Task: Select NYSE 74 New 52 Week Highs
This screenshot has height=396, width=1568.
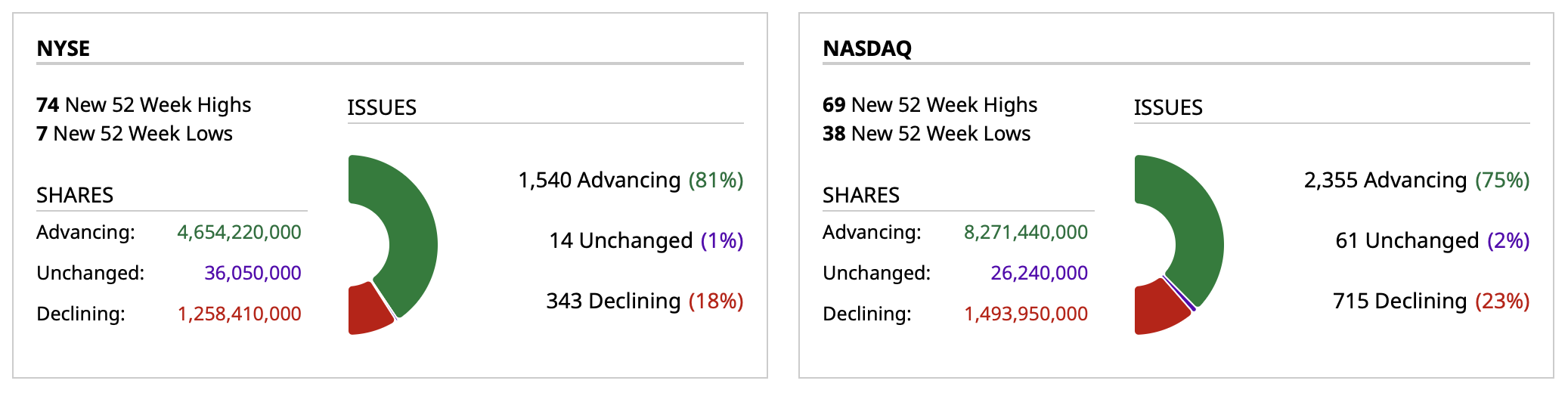Action: pos(144,105)
